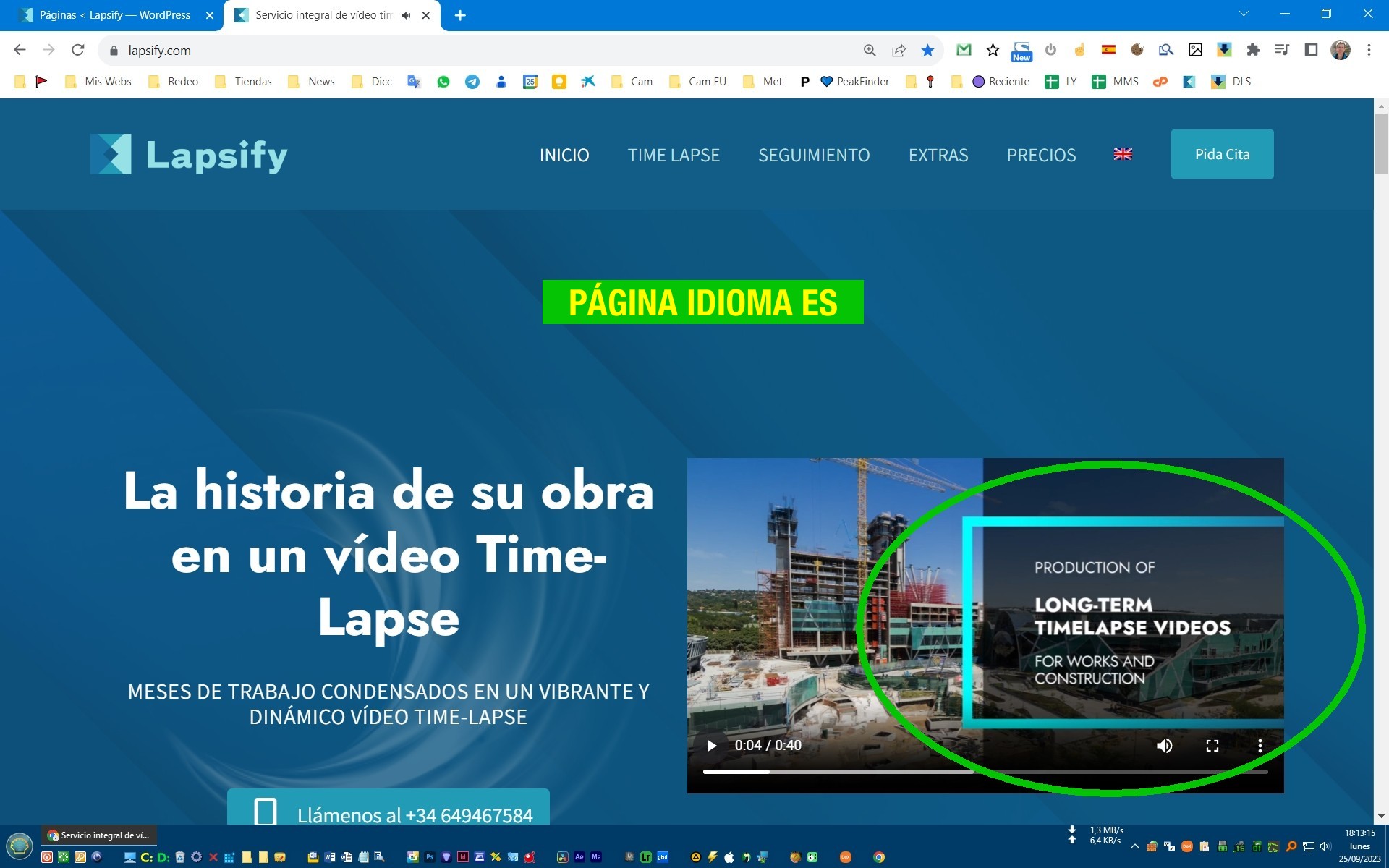The image size is (1389, 868).
Task: Open the 'Reciente' bookmark
Action: tap(1001, 82)
